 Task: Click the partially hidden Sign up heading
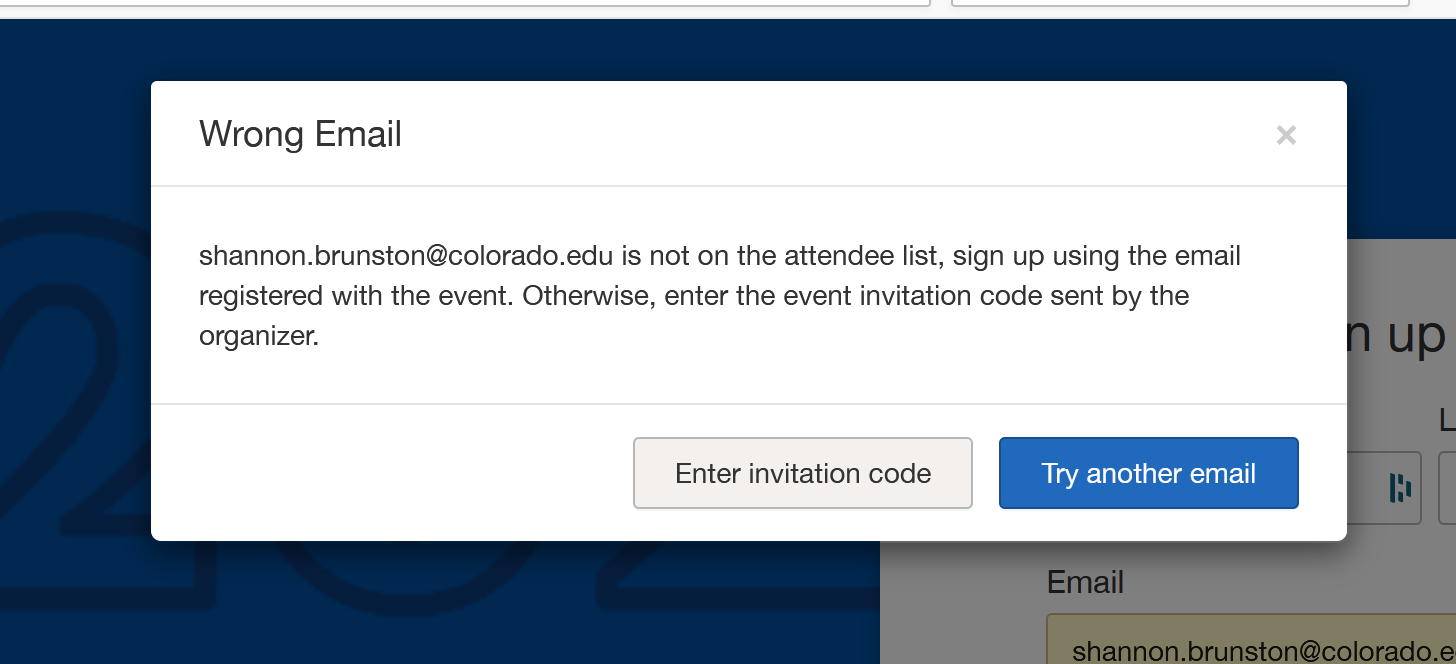(x=1400, y=336)
